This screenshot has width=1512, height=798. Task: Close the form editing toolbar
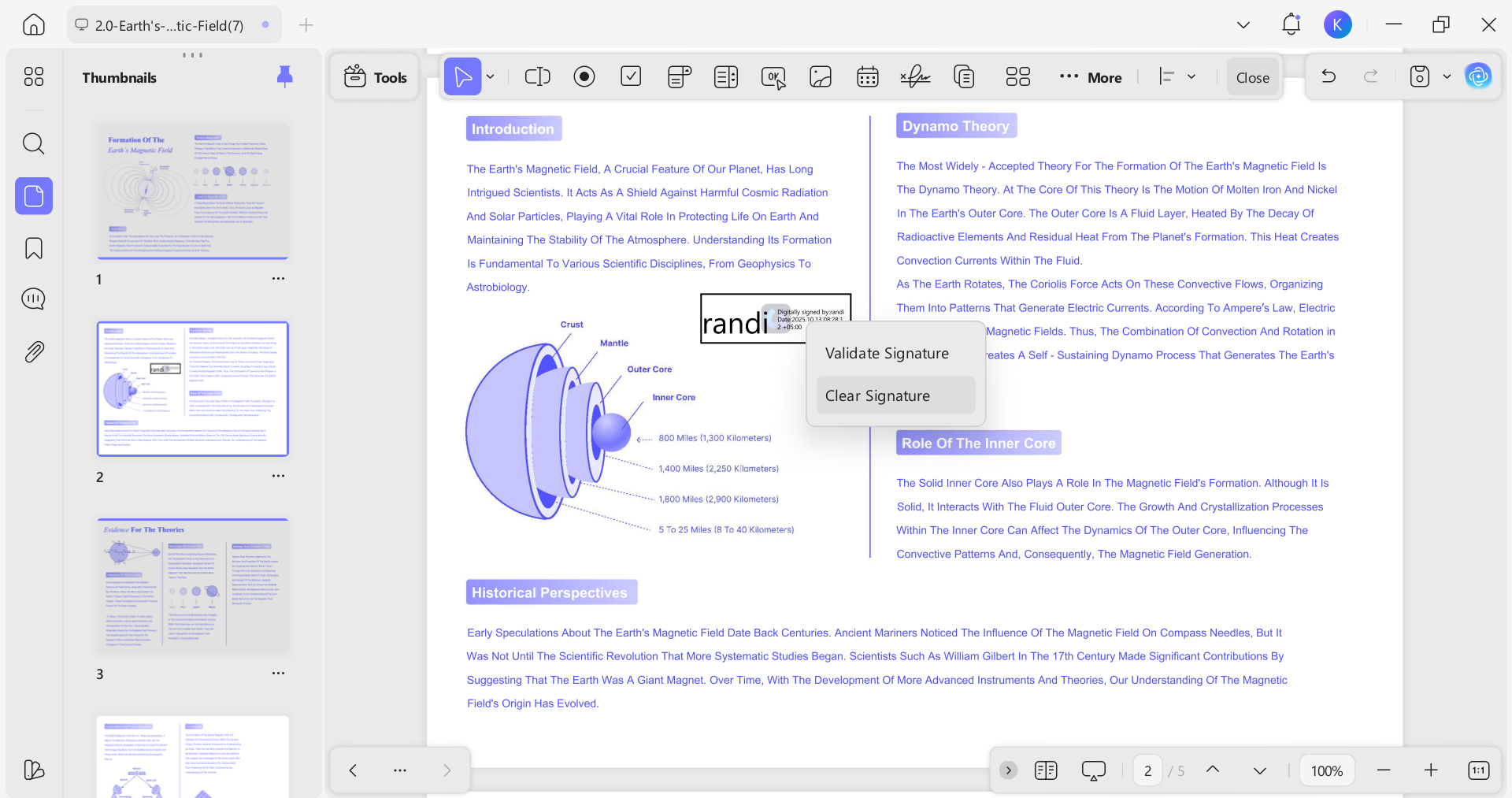click(x=1252, y=77)
